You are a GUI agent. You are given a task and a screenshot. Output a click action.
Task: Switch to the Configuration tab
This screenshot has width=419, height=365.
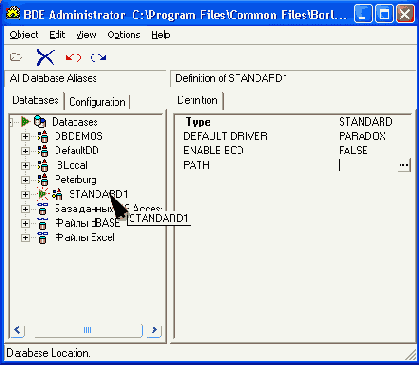(97, 102)
